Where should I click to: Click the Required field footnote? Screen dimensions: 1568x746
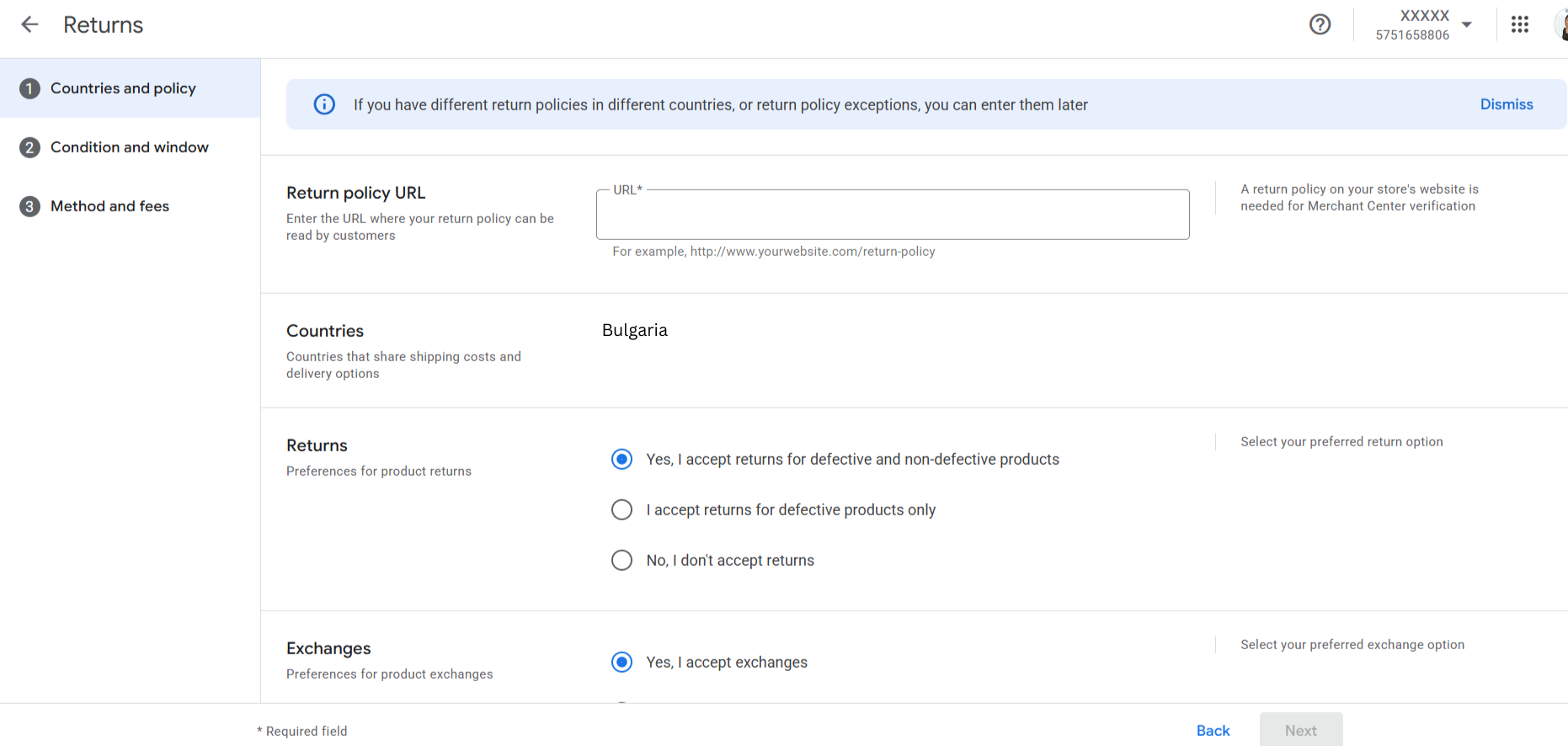302,731
